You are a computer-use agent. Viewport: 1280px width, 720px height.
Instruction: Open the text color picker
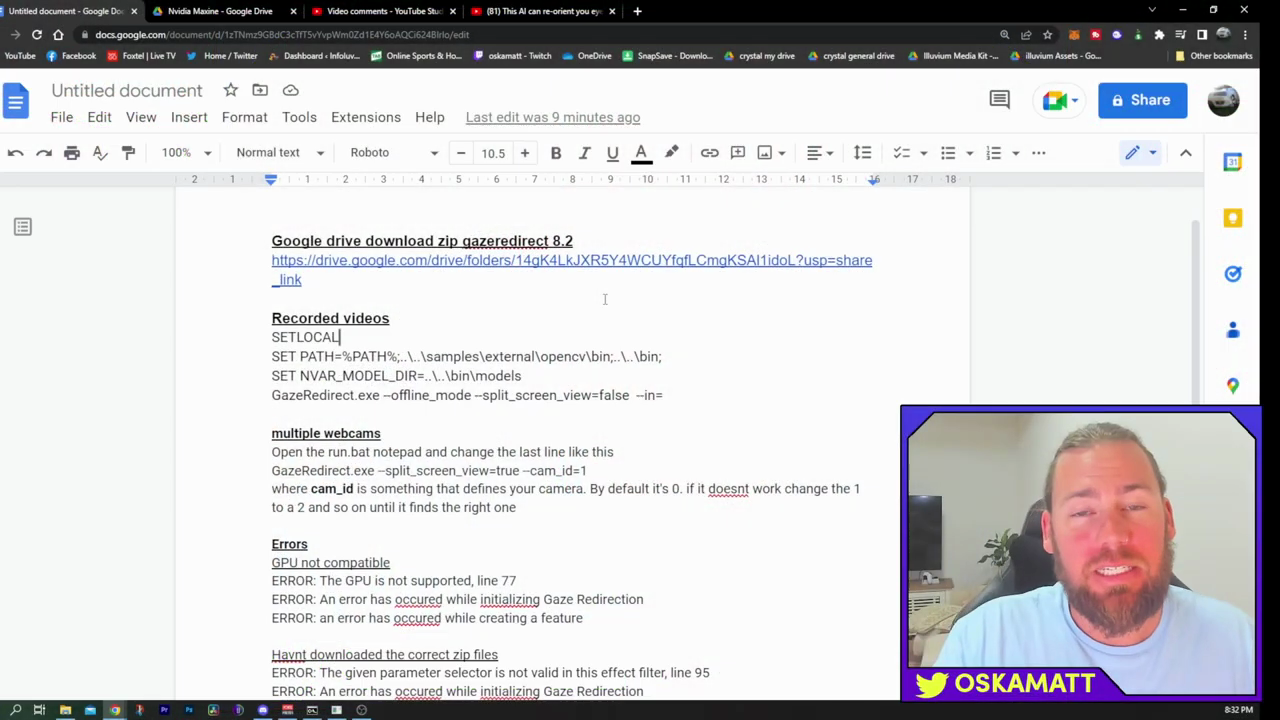click(x=641, y=153)
